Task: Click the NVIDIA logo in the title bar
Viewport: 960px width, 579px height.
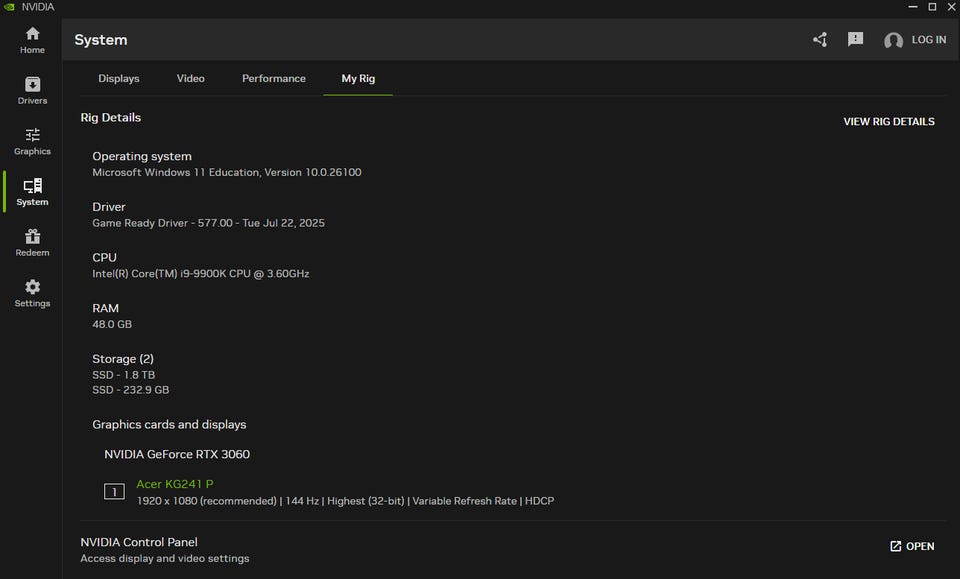Action: (9, 7)
